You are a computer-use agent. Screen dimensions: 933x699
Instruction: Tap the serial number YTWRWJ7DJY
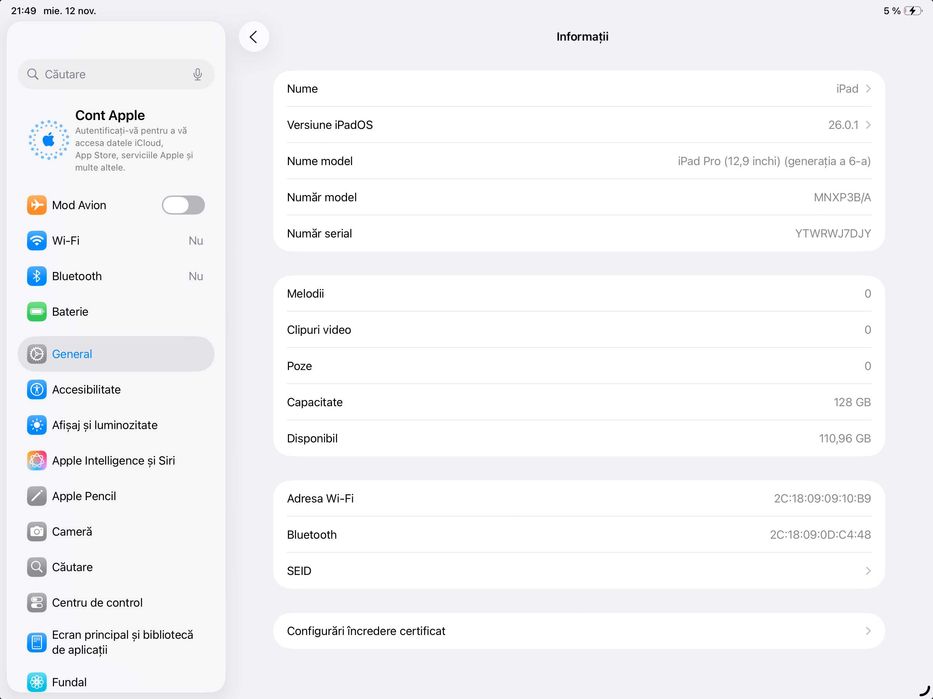click(833, 234)
